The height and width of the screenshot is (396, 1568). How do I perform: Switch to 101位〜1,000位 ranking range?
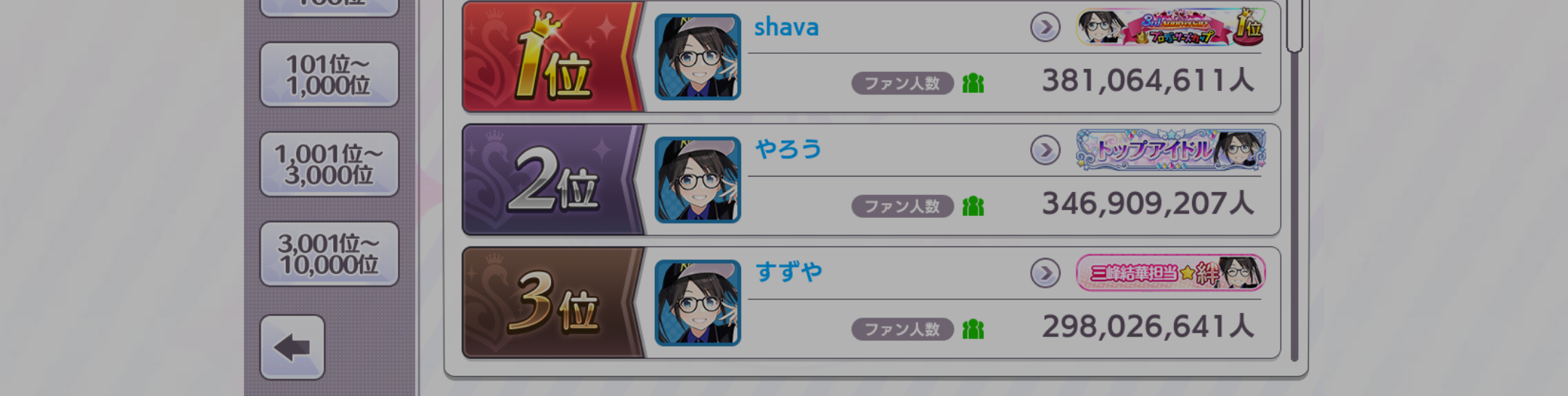point(329,75)
